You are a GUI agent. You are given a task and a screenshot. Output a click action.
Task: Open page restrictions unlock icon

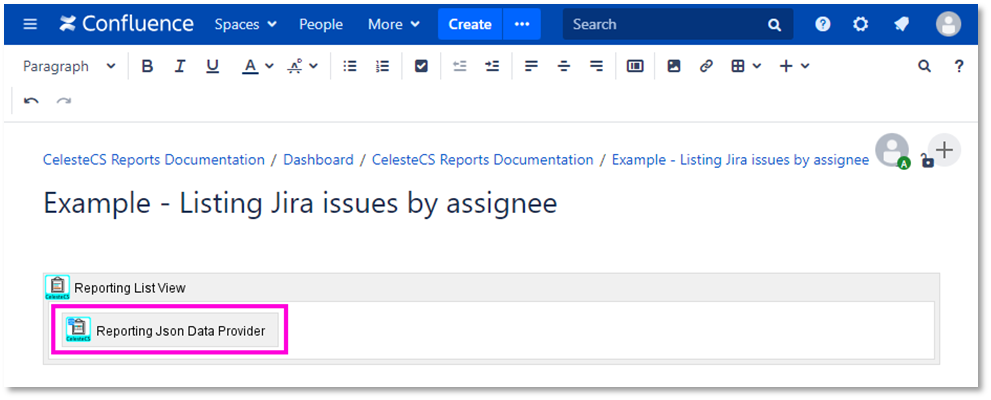coord(927,161)
